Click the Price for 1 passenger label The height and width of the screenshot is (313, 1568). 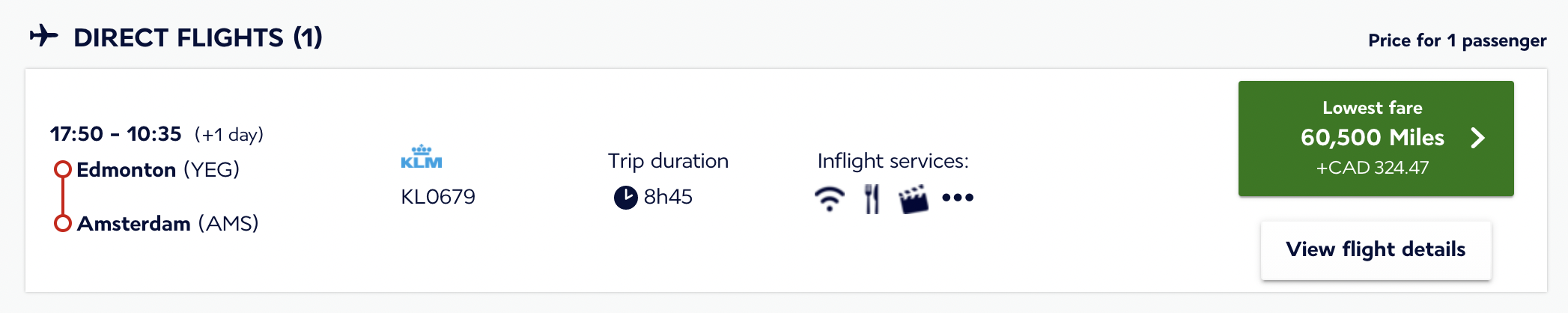(1457, 40)
